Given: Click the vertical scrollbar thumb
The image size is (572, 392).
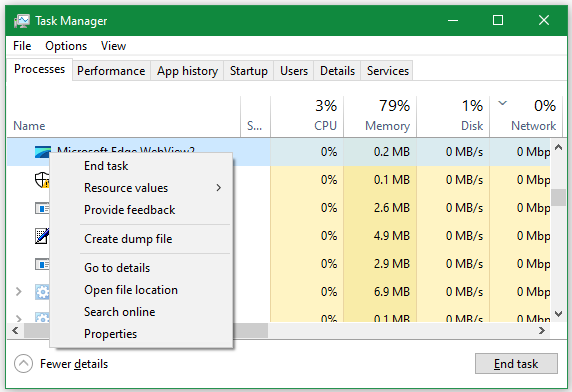Looking at the screenshot, I should [558, 197].
